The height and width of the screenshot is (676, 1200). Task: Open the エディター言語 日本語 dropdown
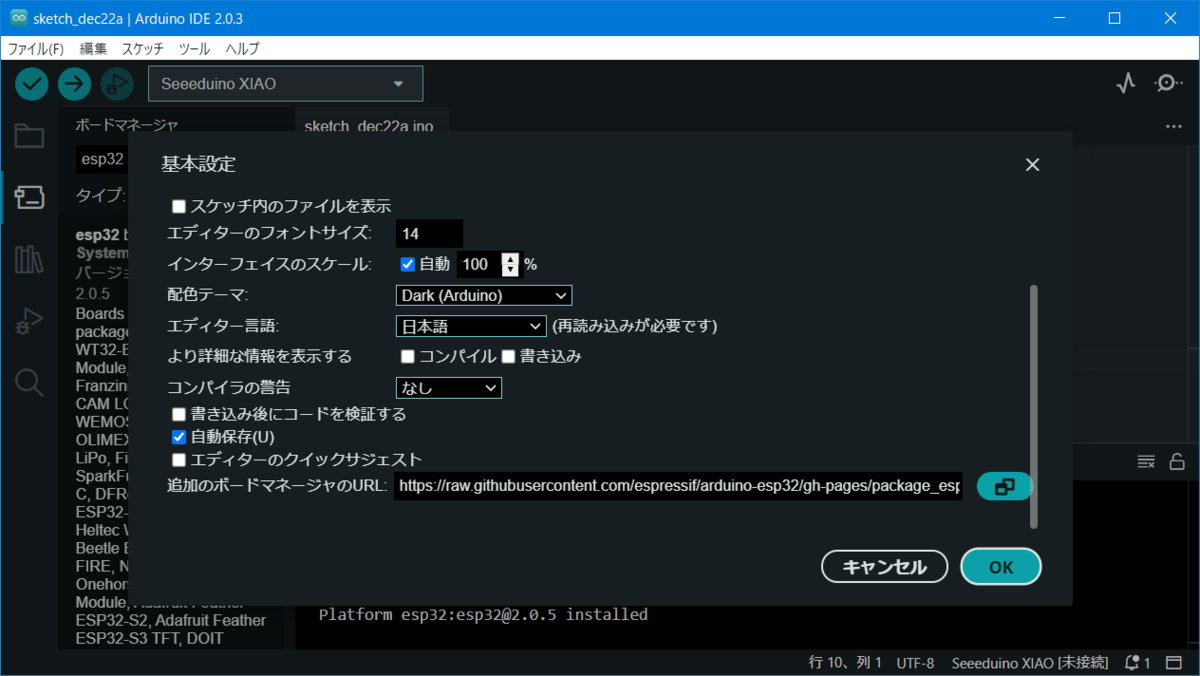point(471,326)
